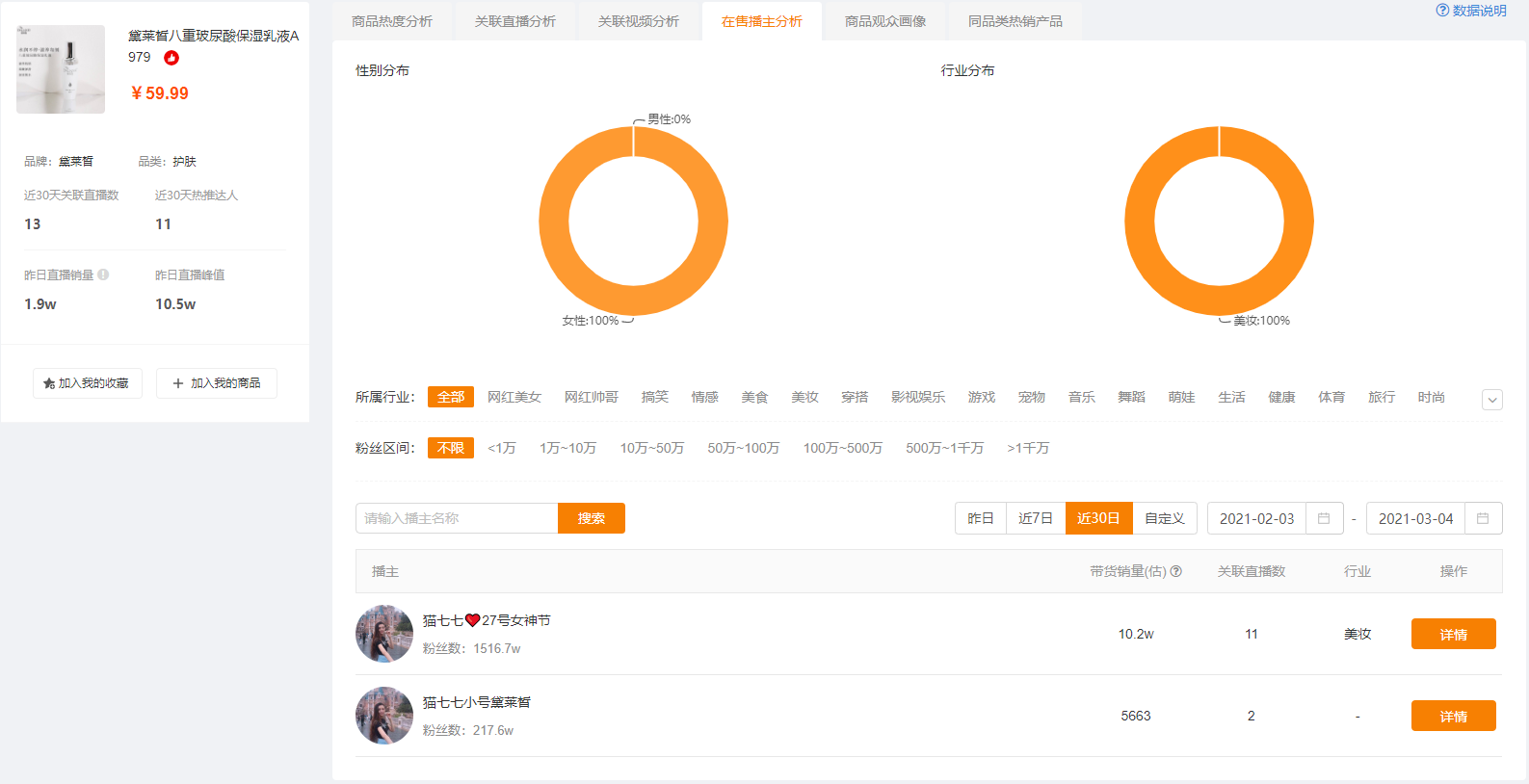The width and height of the screenshot is (1529, 784).
Task: Open the 2021-02-03 start date picker
Action: (x=1256, y=518)
